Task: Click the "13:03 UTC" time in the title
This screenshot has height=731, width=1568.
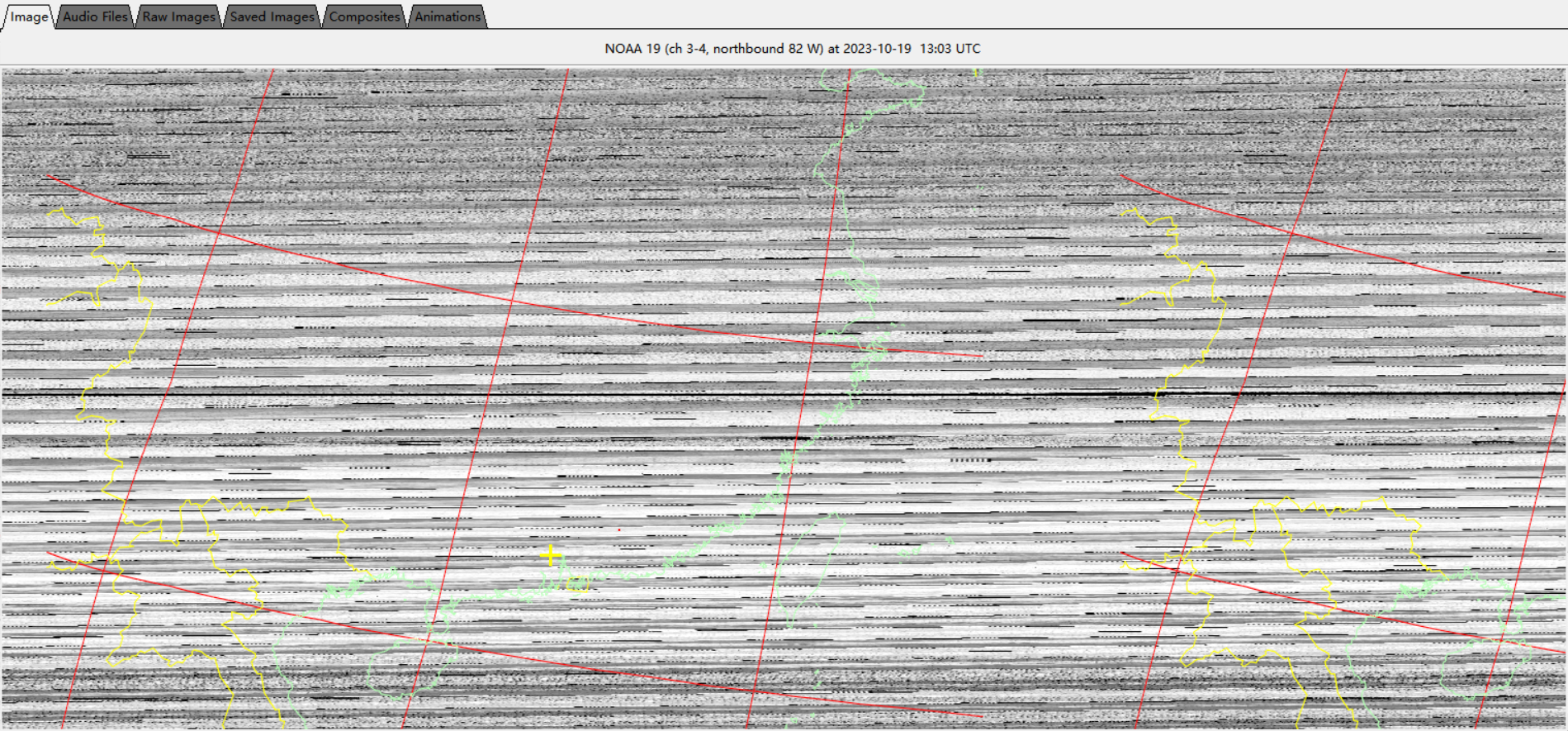Action: point(950,49)
